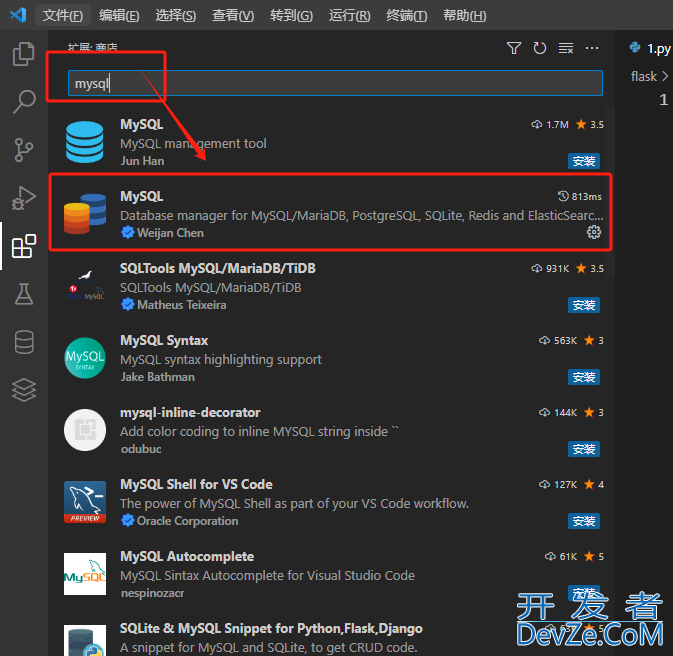Viewport: 673px width, 656px height.
Task: Click the nespinozacr publisher name
Action: [x=152, y=593]
